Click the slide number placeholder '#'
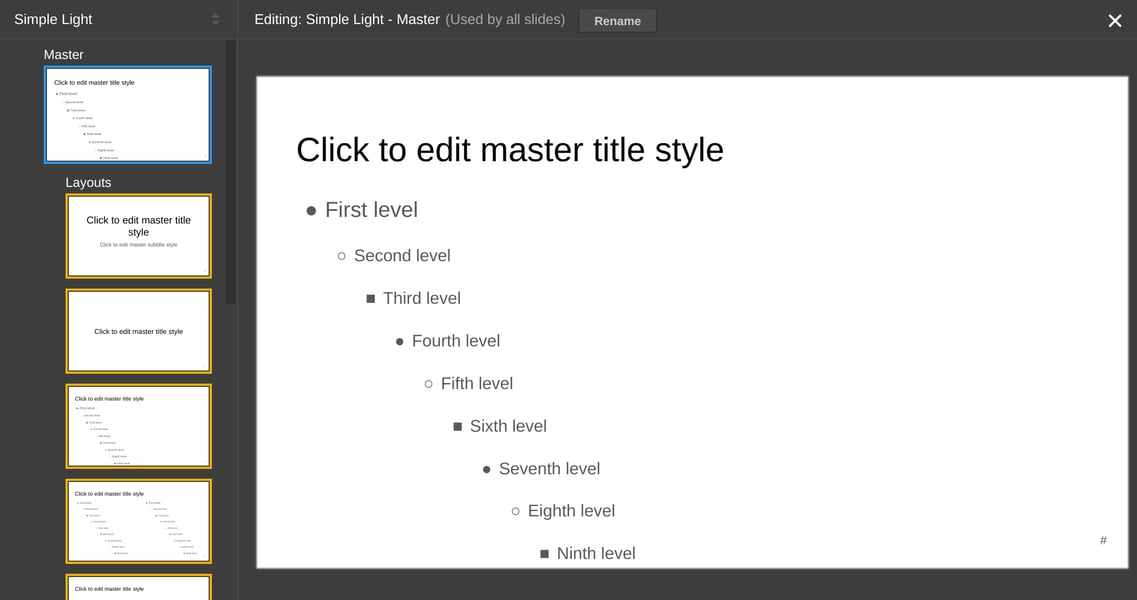 [1103, 539]
